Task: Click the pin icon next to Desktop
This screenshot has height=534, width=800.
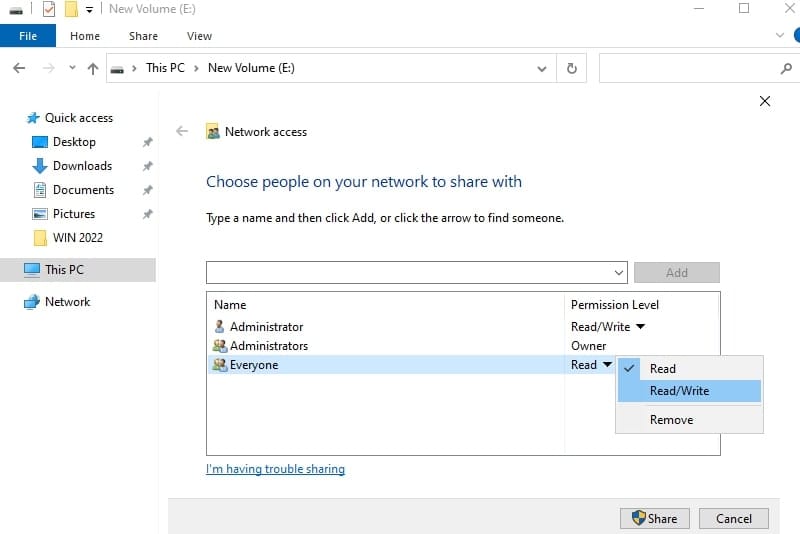Action: point(147,142)
